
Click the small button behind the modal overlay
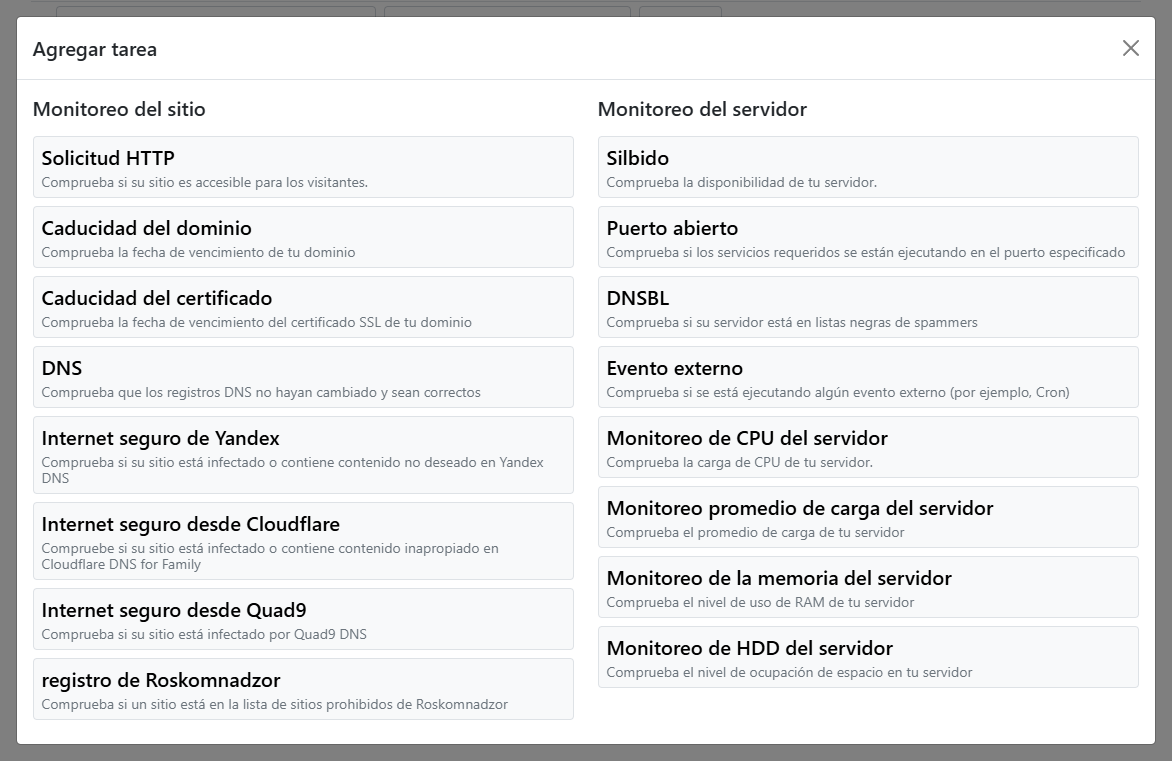(x=680, y=10)
